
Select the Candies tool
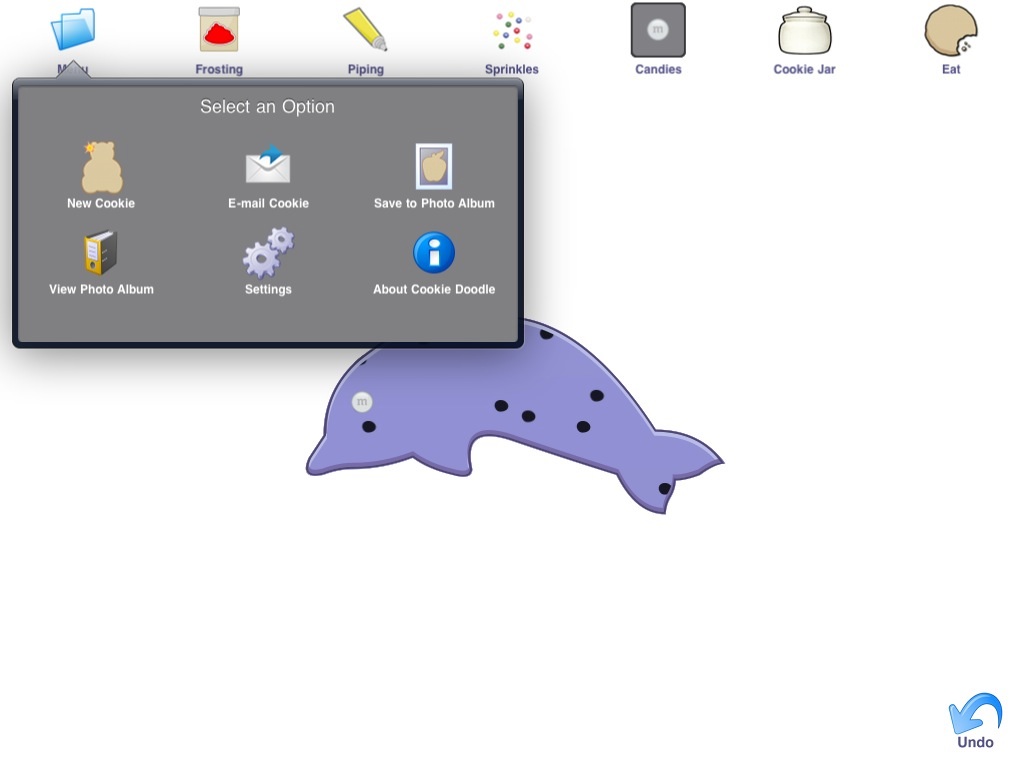click(x=658, y=30)
